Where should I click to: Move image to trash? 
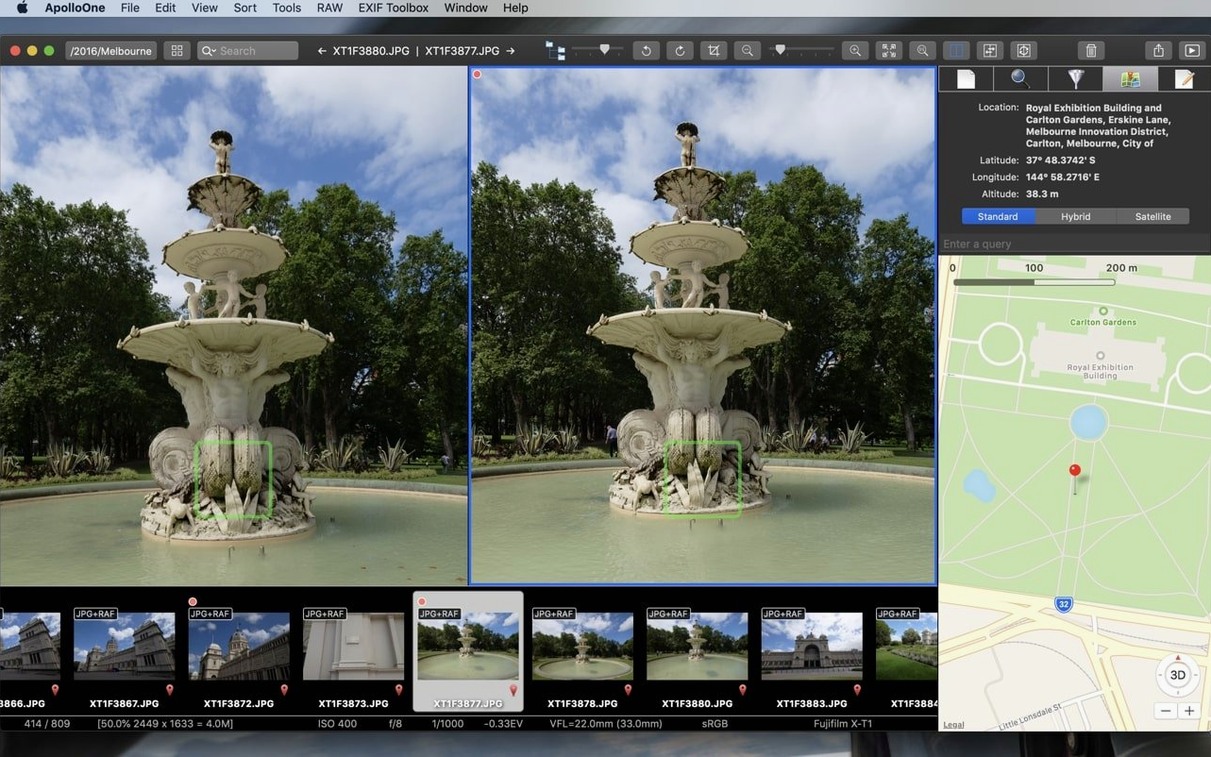coord(1091,51)
